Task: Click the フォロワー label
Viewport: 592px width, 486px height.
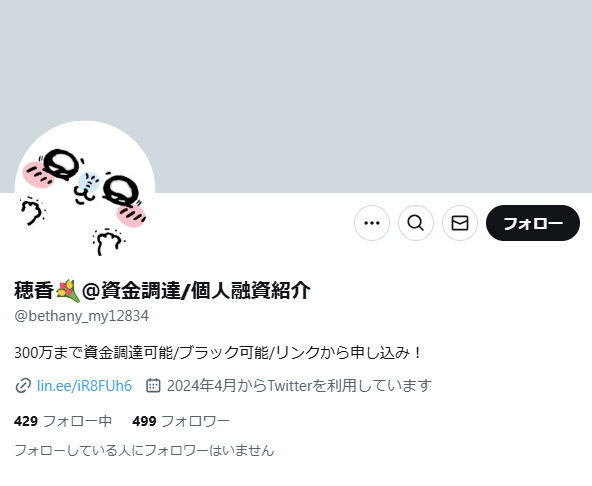Action: pos(196,421)
